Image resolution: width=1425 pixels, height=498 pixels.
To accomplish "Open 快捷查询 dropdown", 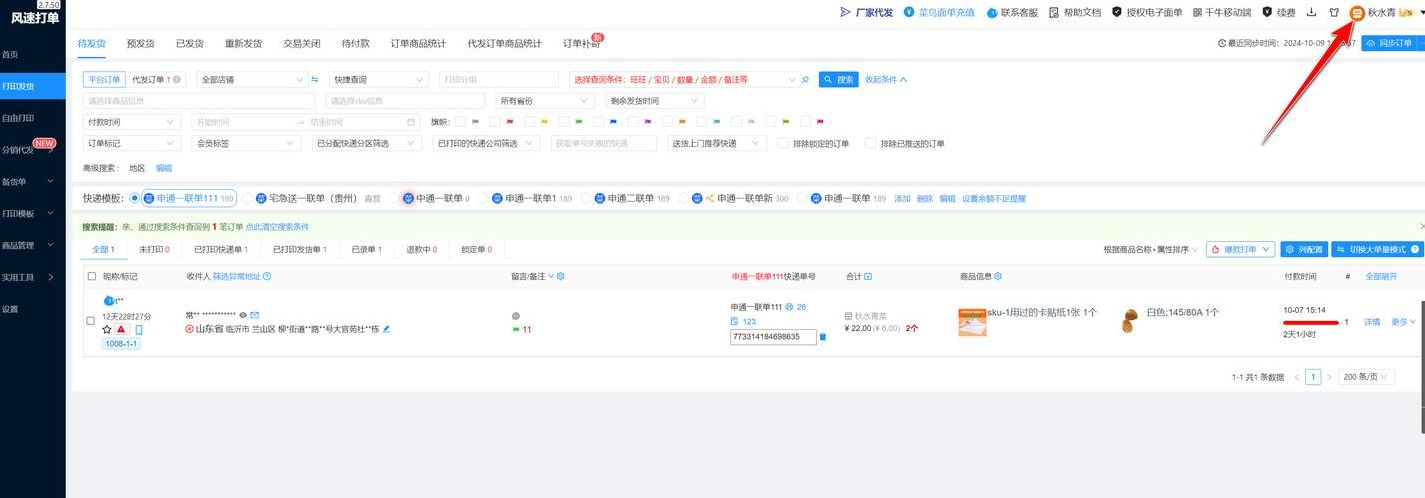I will [378, 79].
